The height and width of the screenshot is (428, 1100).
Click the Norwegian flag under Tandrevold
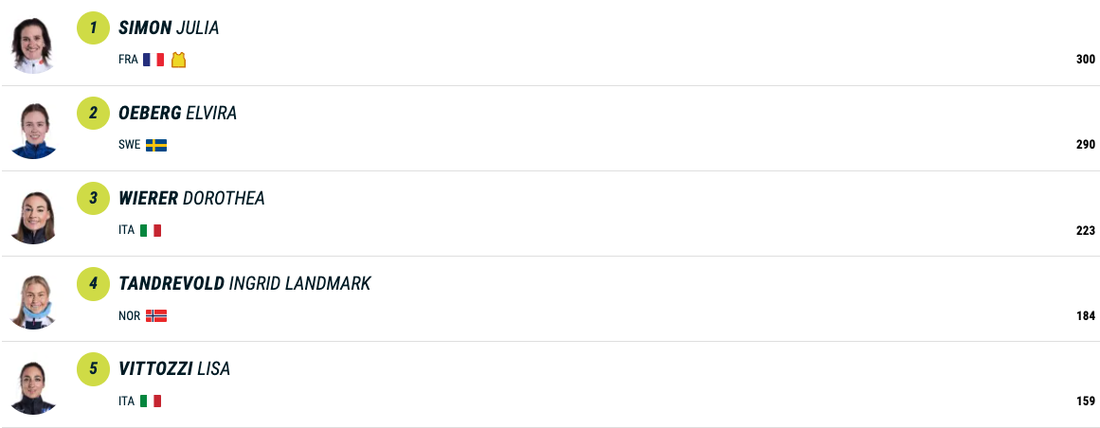click(156, 316)
